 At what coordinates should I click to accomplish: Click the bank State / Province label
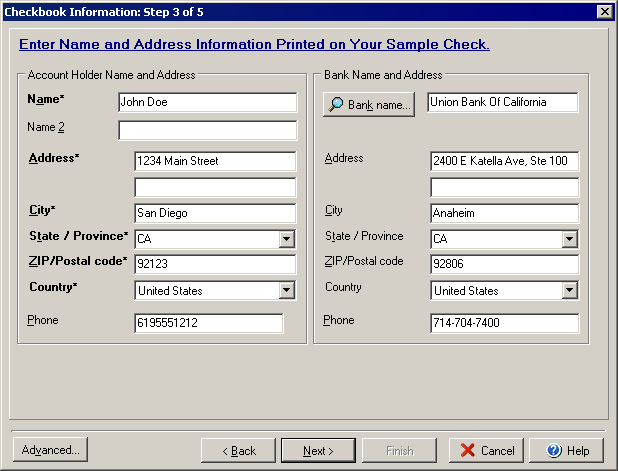point(364,236)
